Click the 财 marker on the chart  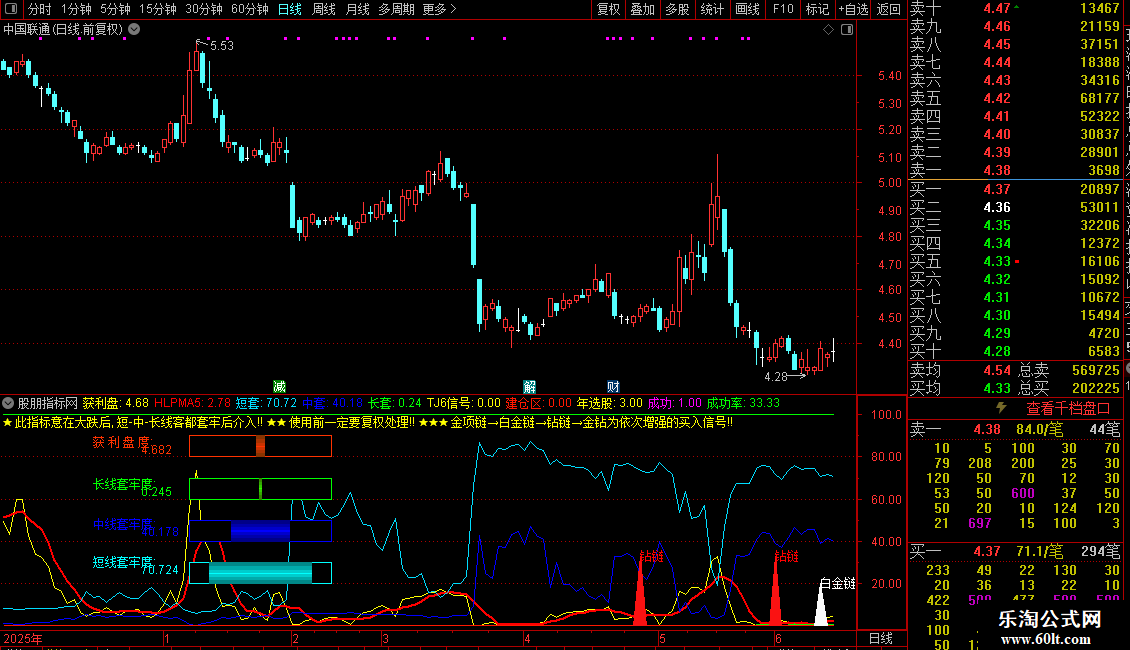(x=613, y=387)
